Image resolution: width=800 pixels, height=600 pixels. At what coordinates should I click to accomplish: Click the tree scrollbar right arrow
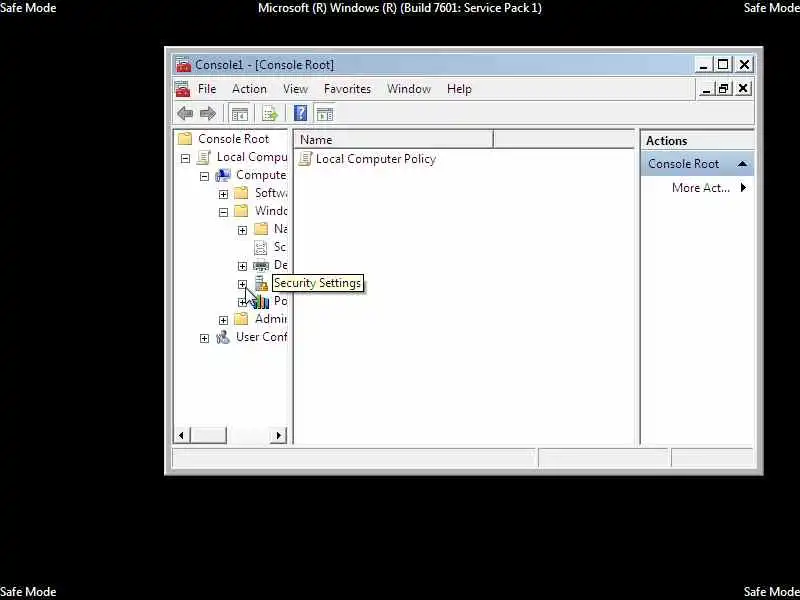click(279, 435)
